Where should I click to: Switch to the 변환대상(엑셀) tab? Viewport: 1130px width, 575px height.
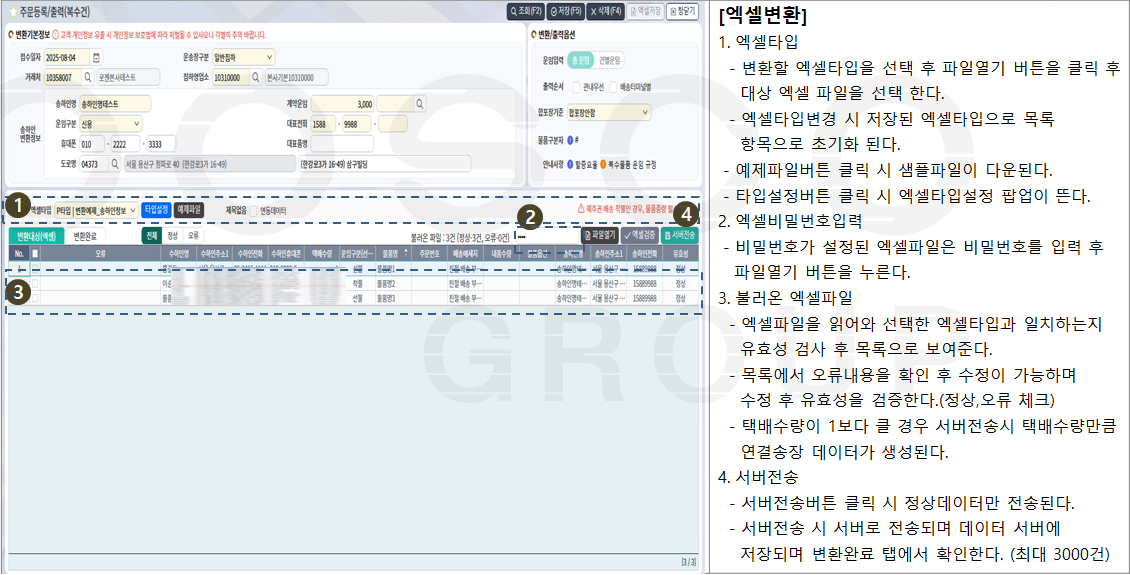tap(36, 236)
